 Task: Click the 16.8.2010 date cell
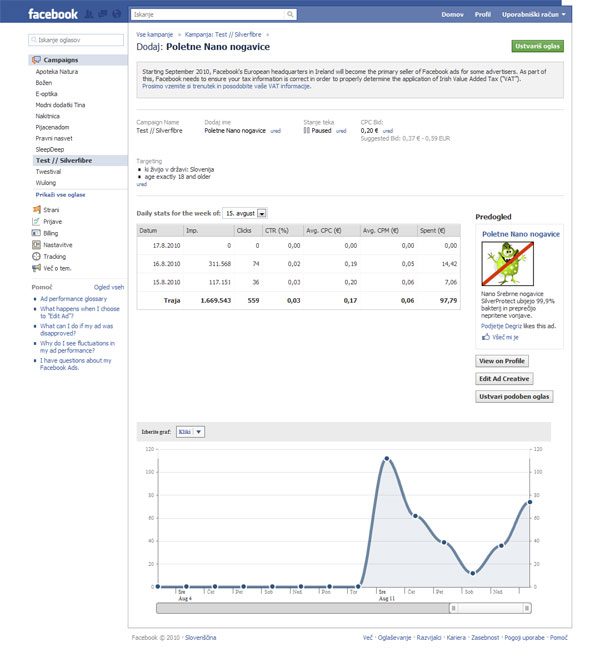point(166,264)
